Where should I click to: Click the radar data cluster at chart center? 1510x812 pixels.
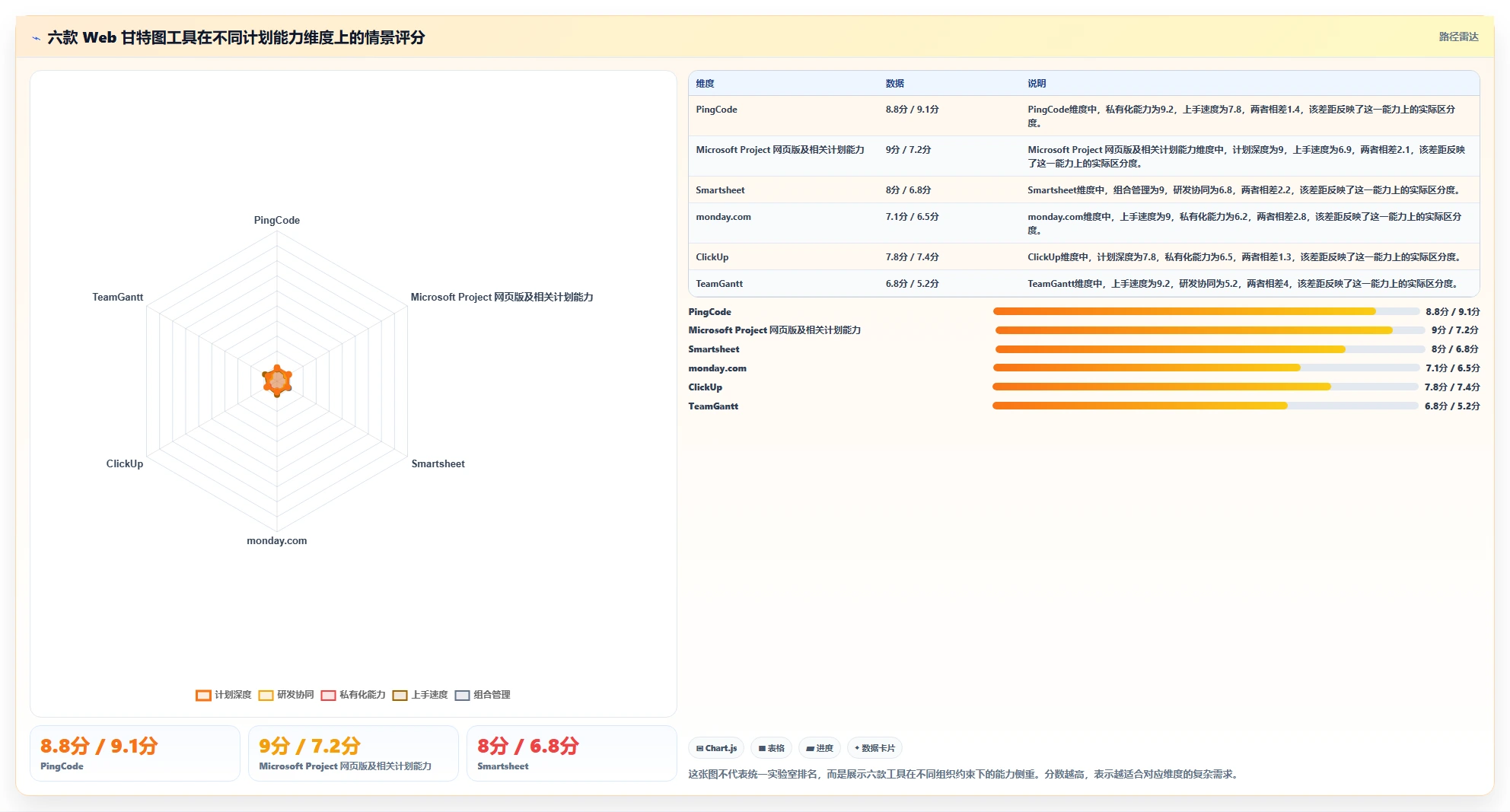[x=277, y=381]
